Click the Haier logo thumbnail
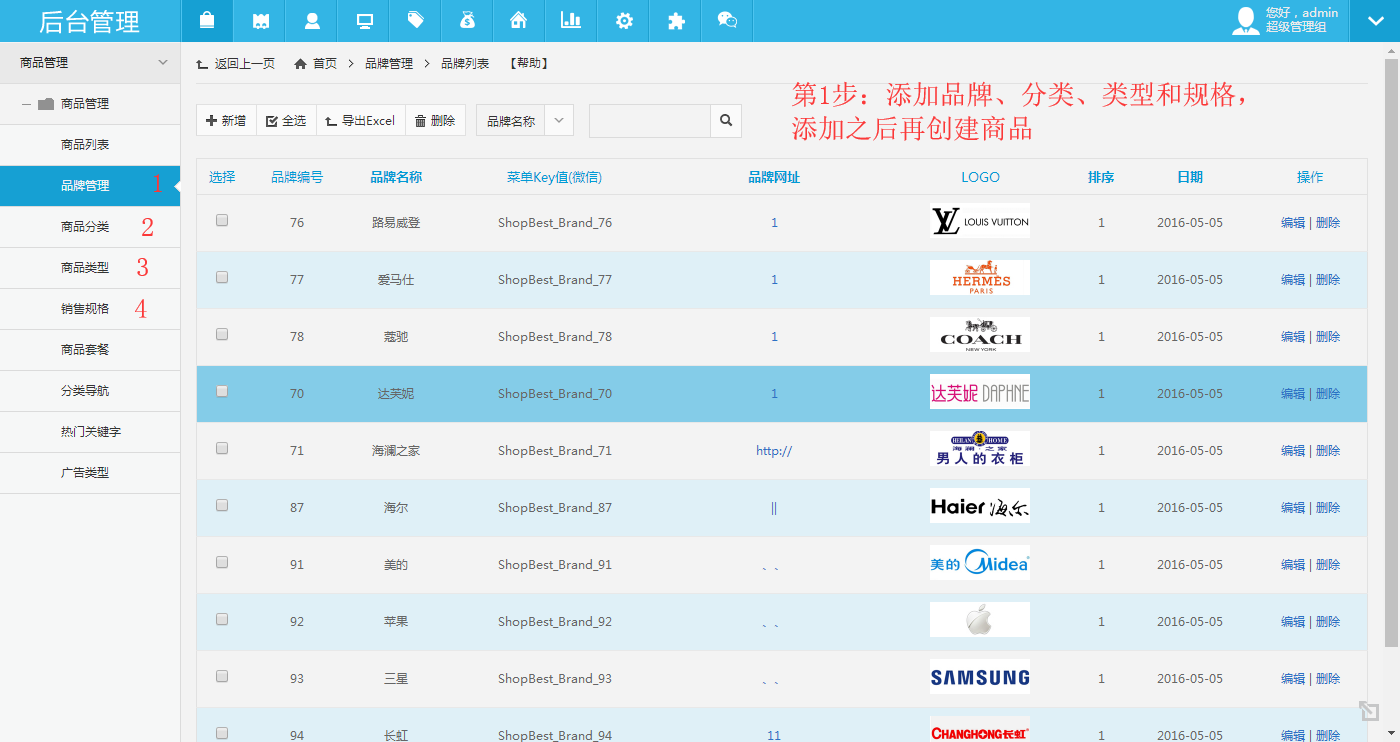The height and width of the screenshot is (742, 1400). [979, 506]
